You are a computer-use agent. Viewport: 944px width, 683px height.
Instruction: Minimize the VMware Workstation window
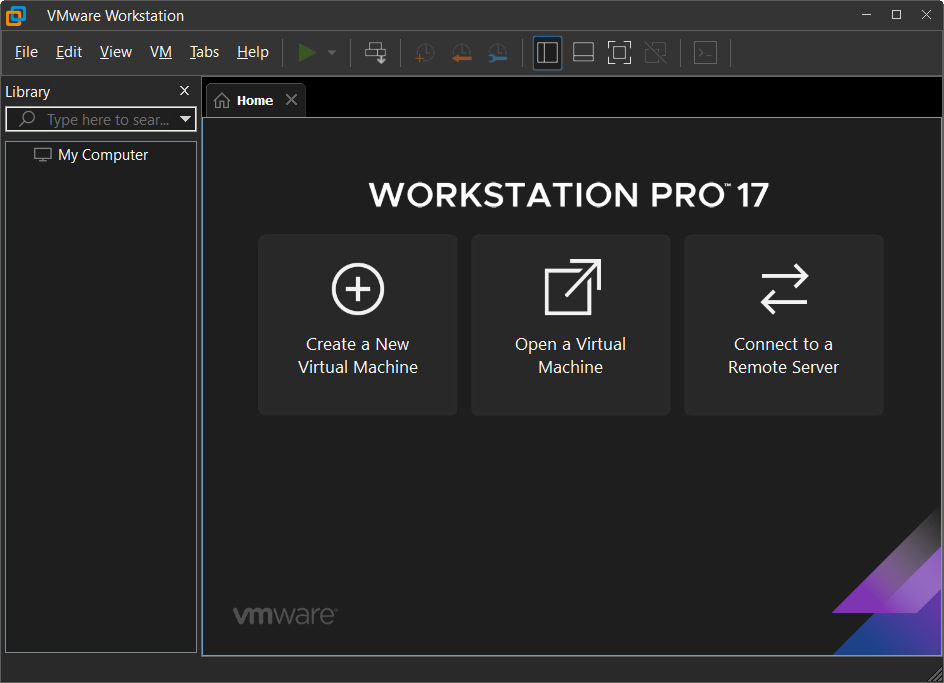click(x=867, y=14)
